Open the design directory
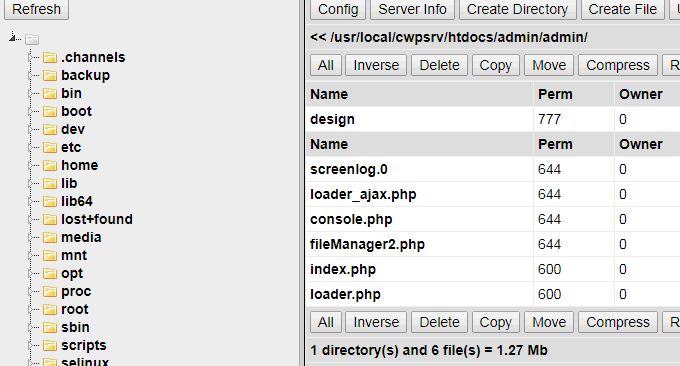The height and width of the screenshot is (366, 680). coord(333,119)
